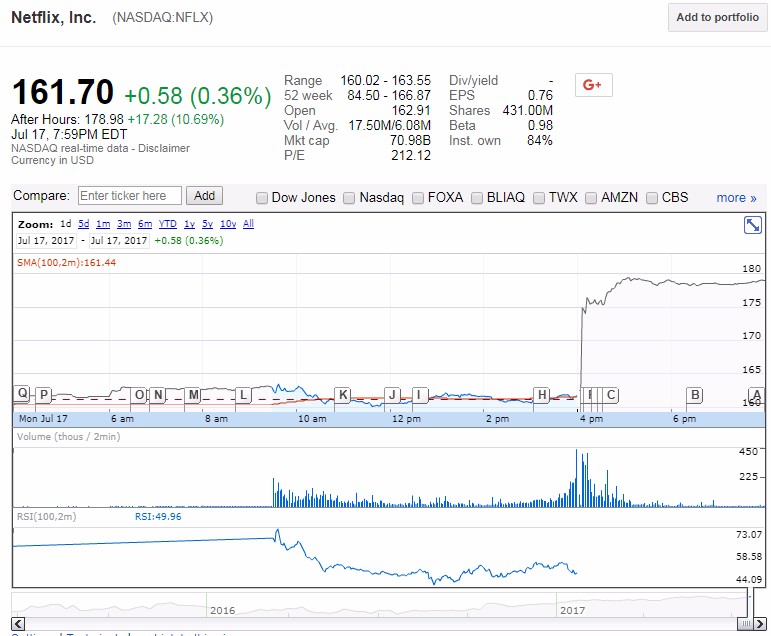Screen dimensions: 771x636
Task: Click the start date field Jul 17, 2017
Action: coord(46,241)
